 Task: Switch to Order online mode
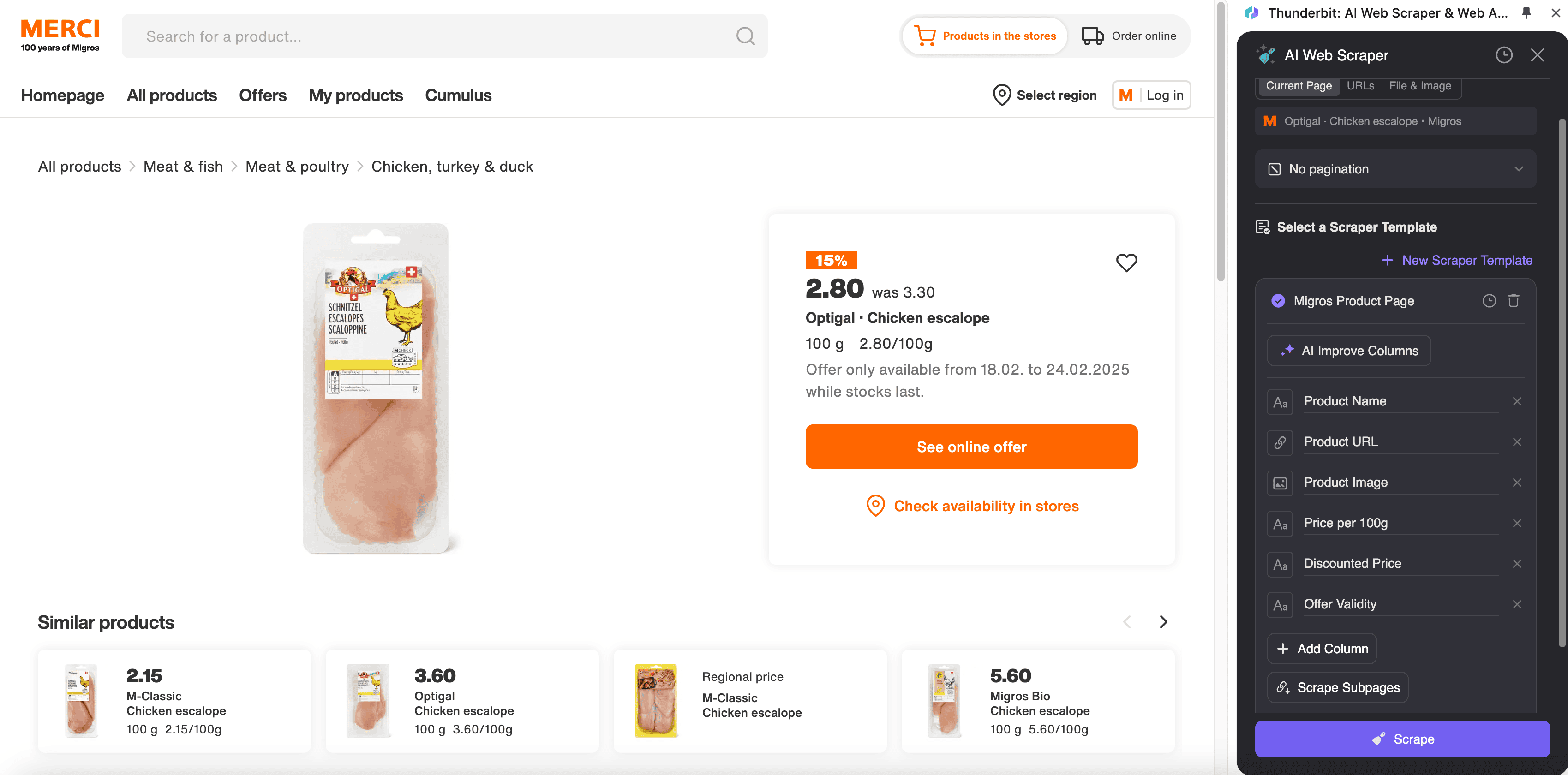1129,36
